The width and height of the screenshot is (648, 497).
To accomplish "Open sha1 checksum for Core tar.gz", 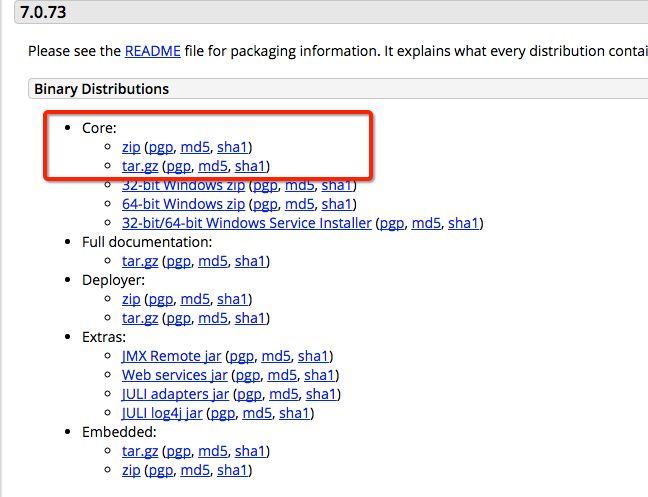I will tap(250, 166).
